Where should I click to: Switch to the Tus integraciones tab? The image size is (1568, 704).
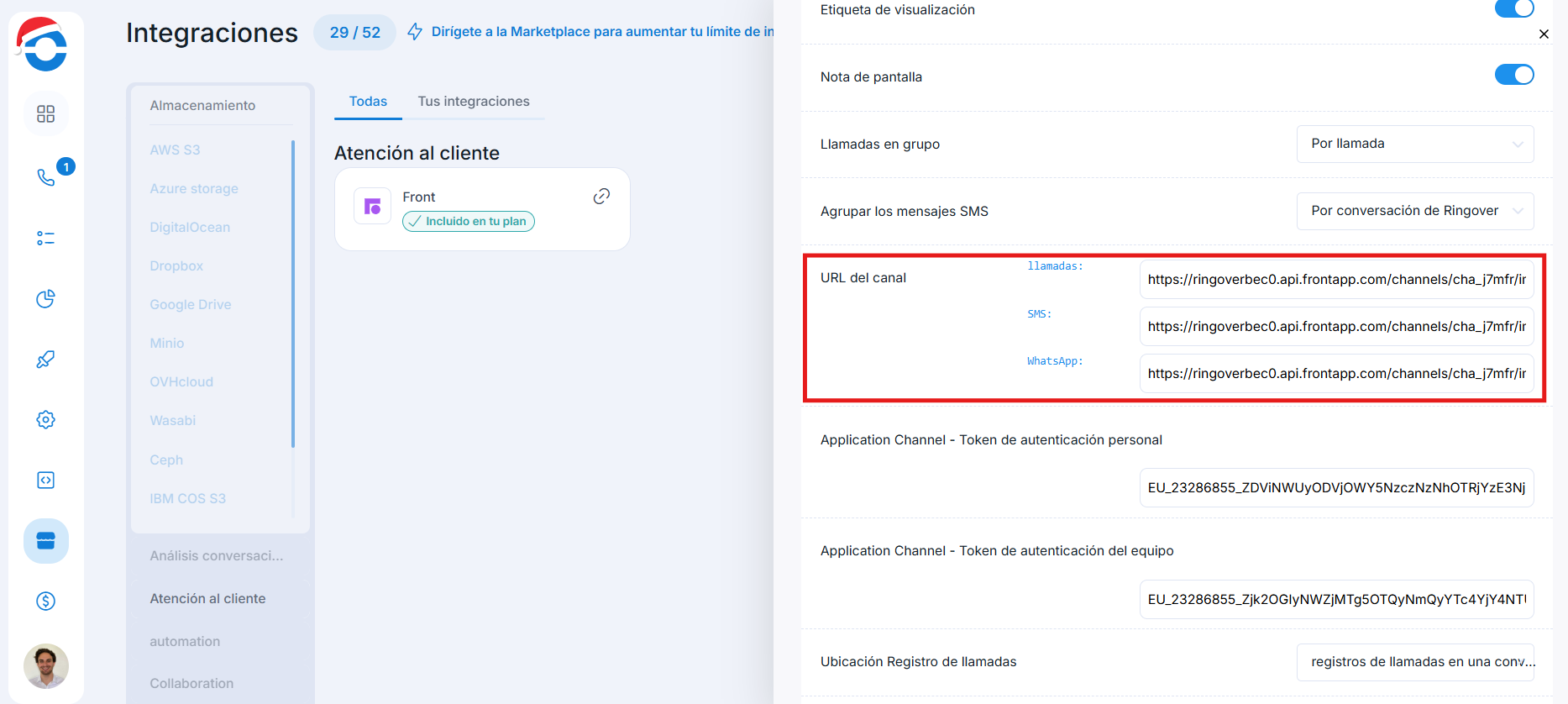[x=474, y=102]
